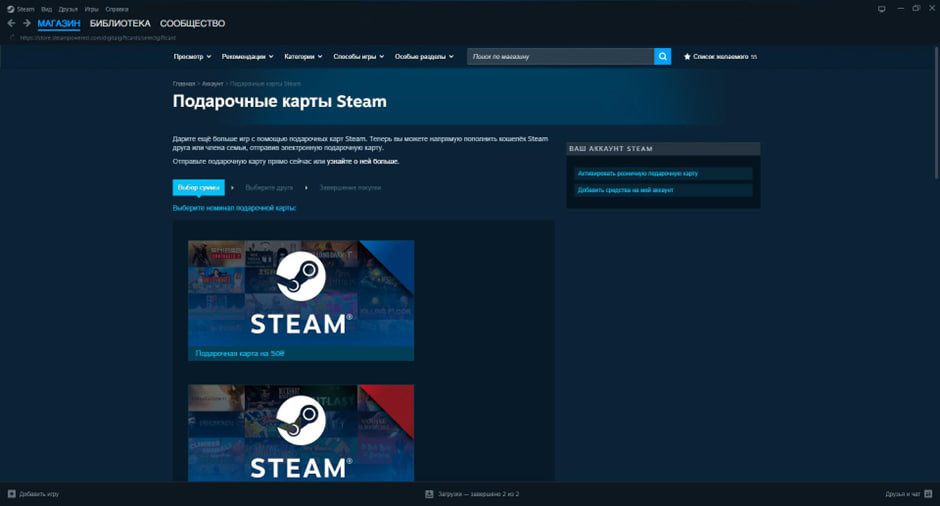Click the downloads status icon
This screenshot has width=940, height=506.
429,494
